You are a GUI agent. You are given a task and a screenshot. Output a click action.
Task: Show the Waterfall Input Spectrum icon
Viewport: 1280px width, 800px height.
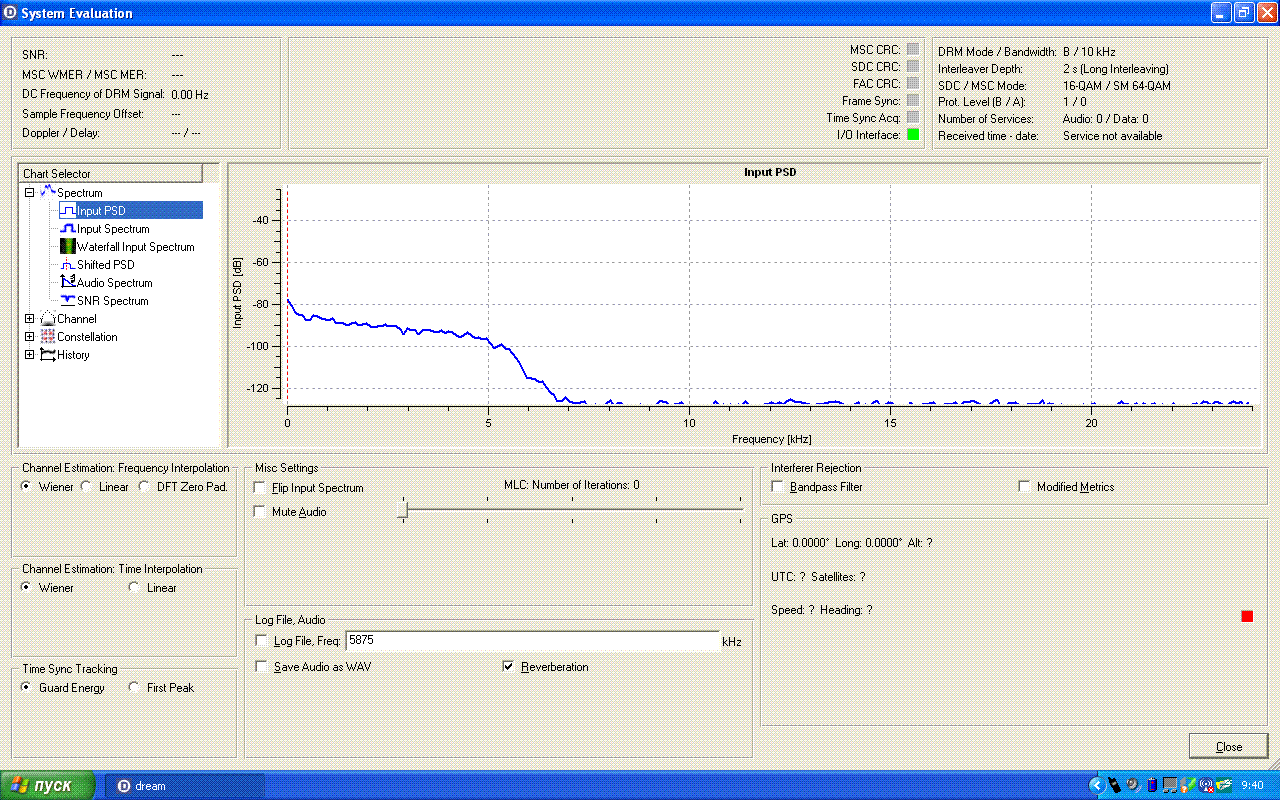click(x=67, y=247)
